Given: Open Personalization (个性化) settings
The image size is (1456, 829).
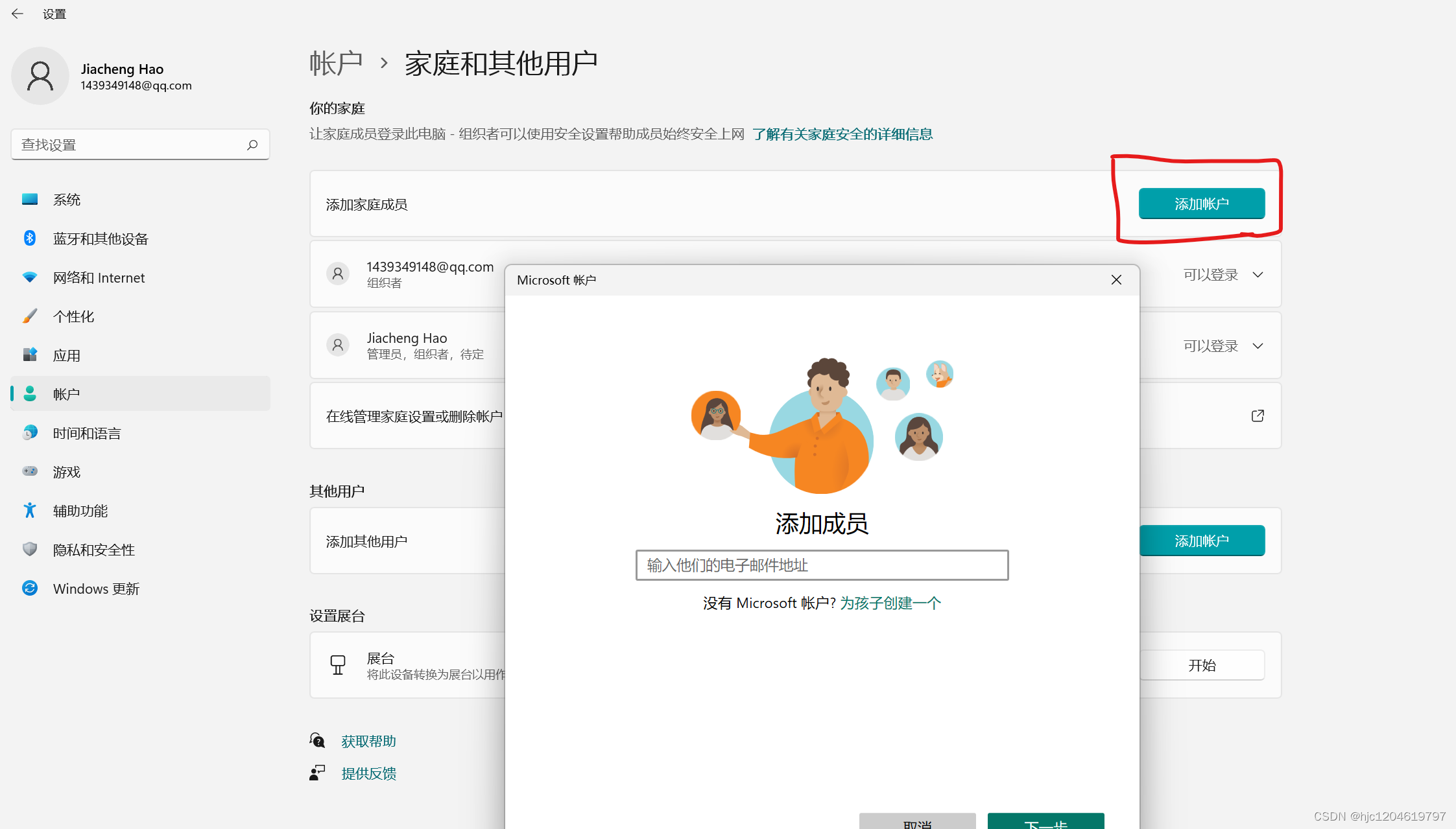Looking at the screenshot, I should pyautogui.click(x=73, y=316).
